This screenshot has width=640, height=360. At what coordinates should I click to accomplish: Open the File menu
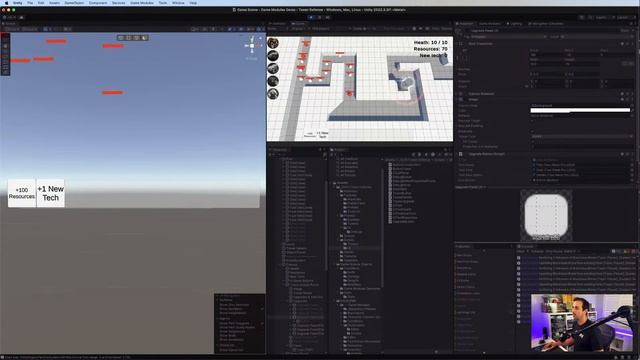[30, 3]
